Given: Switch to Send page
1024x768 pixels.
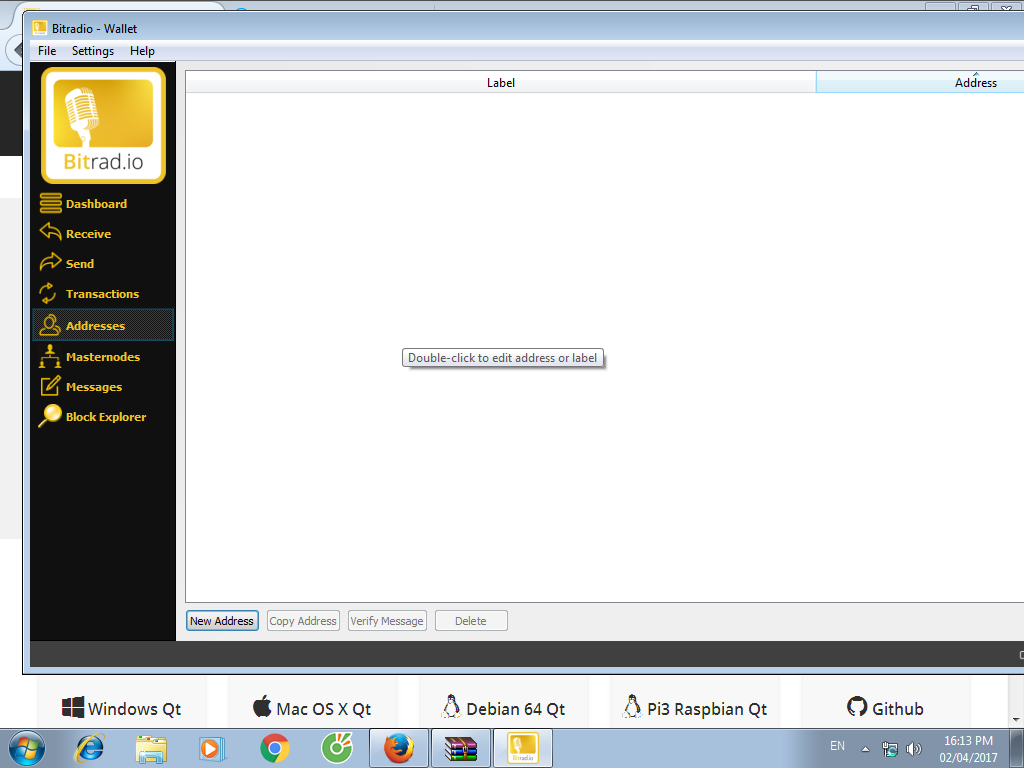Looking at the screenshot, I should (80, 264).
